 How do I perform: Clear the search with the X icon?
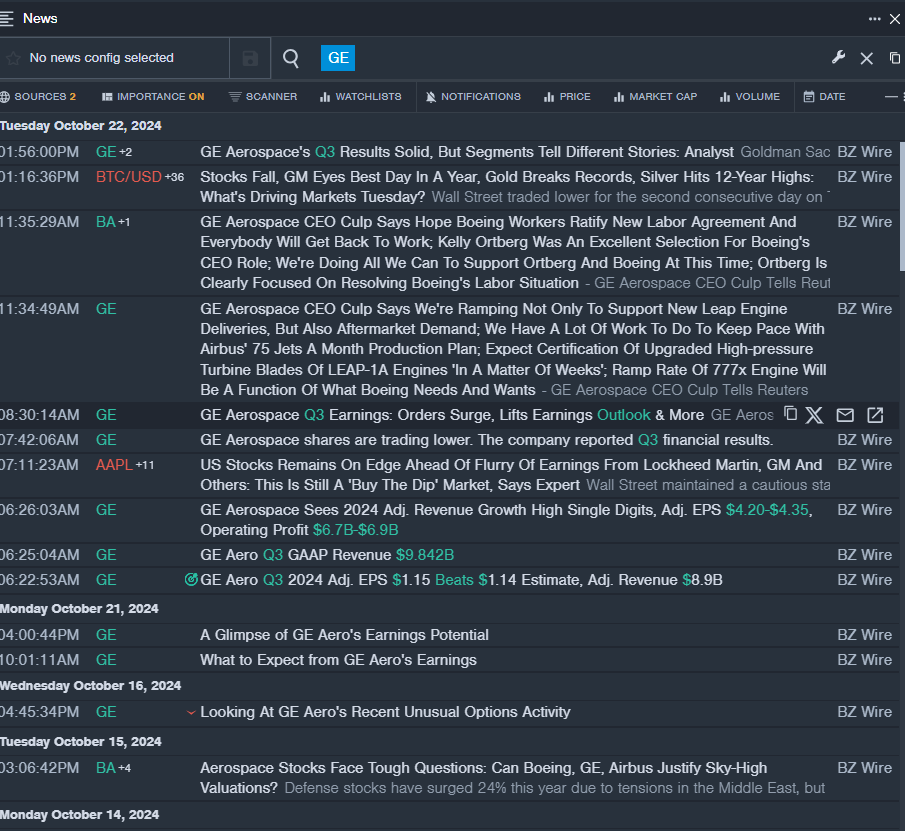coord(867,59)
